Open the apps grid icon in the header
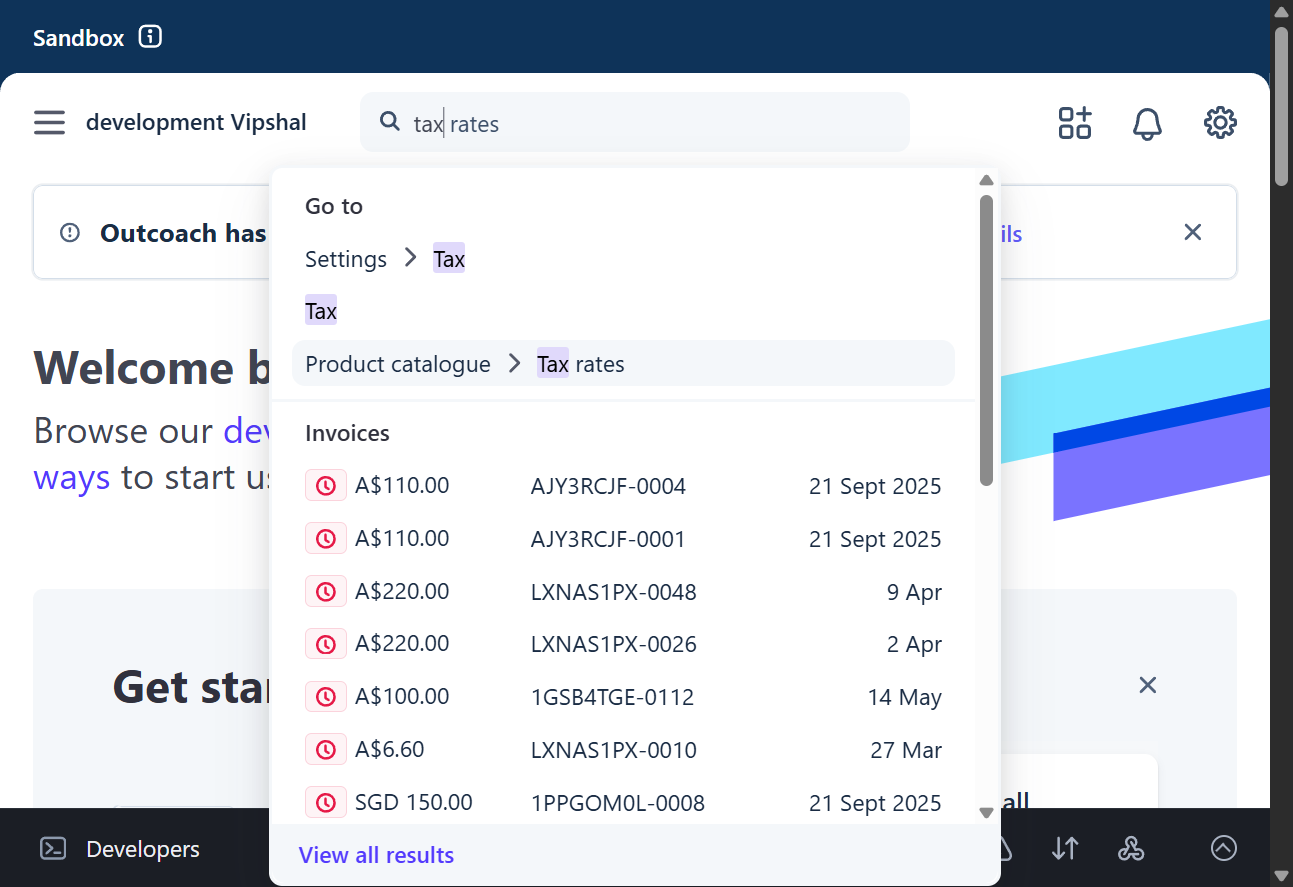Screen dimensions: 1293x887 pos(1075,123)
